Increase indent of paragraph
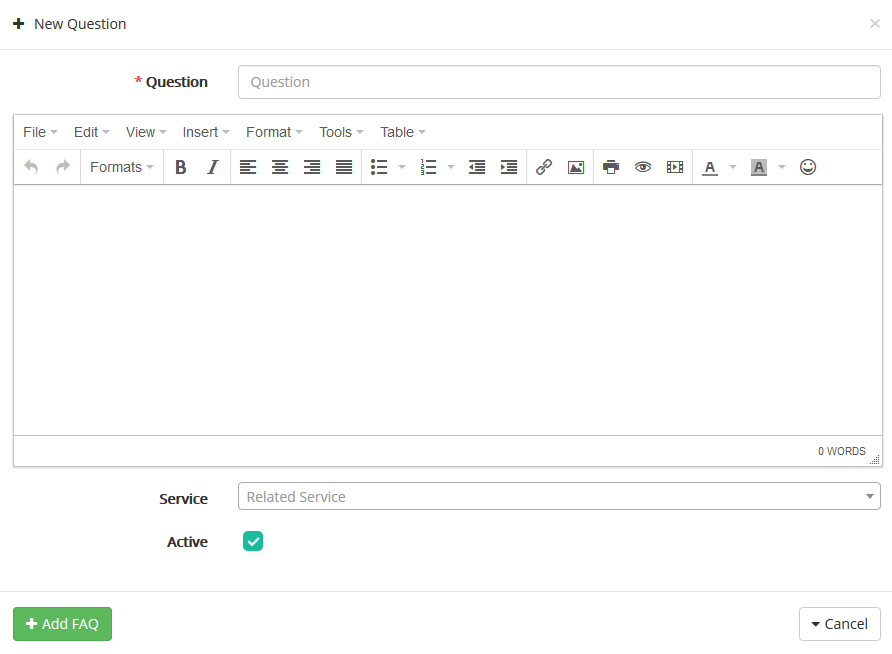 pyautogui.click(x=509, y=167)
